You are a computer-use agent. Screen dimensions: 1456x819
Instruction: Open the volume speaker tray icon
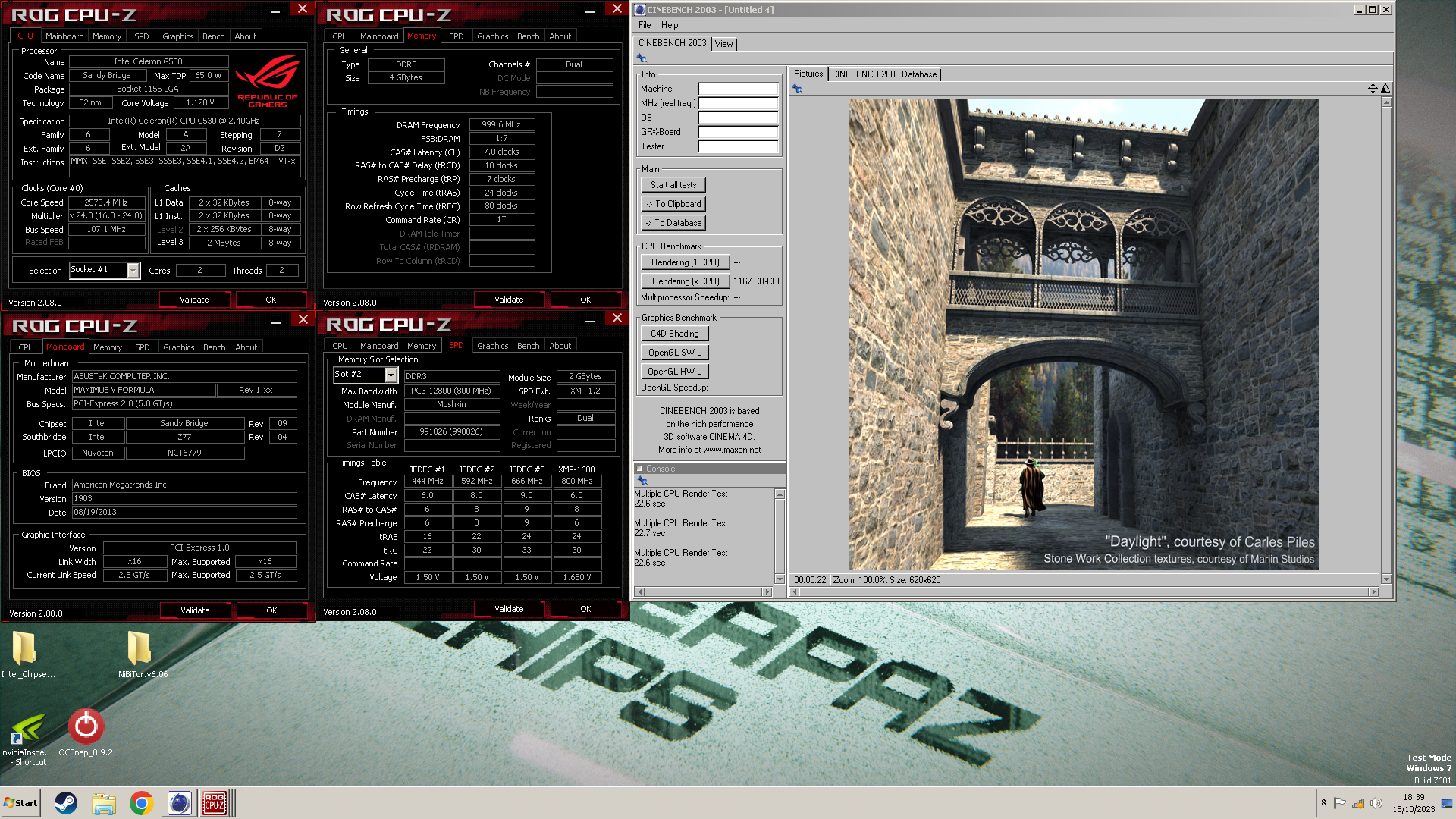(x=1376, y=803)
